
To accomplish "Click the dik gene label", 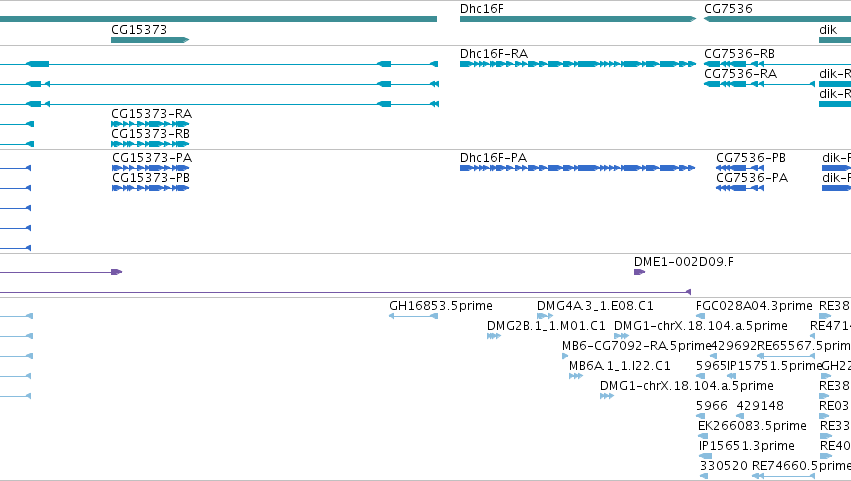I will (828, 30).
